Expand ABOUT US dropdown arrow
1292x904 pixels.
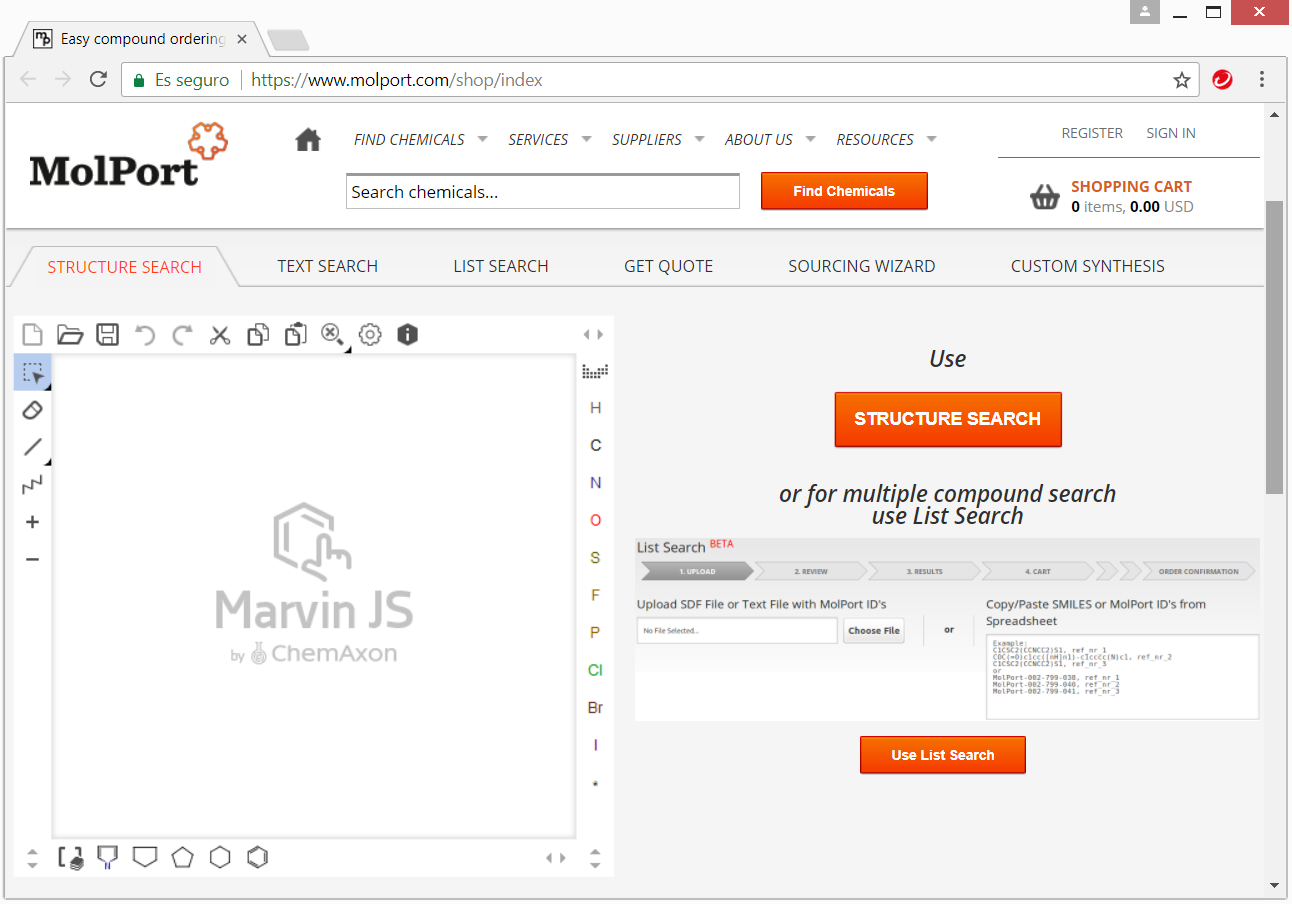810,139
